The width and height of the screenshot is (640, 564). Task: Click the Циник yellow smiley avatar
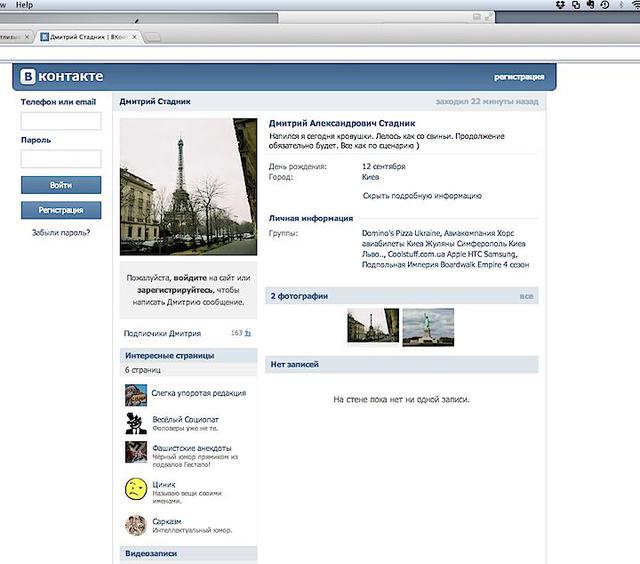click(136, 489)
